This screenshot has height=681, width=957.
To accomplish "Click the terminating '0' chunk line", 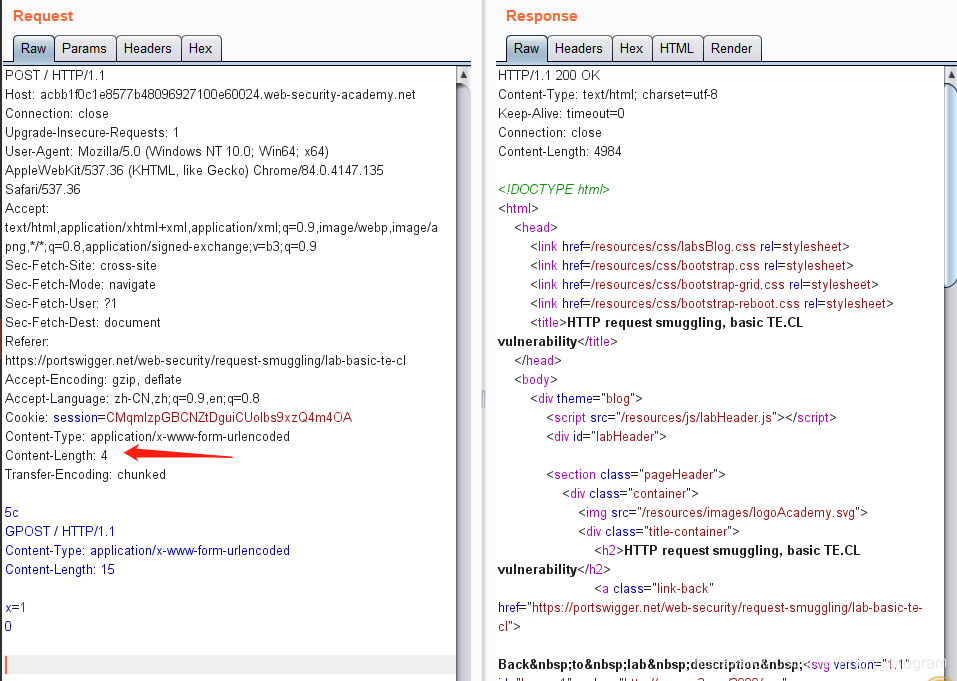I will (8, 626).
